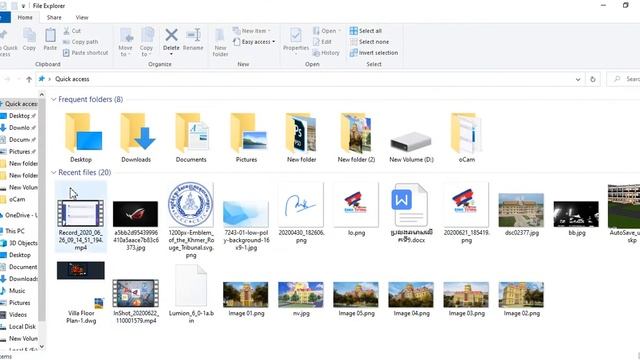
Task: Open 3D Objects in navigation pane
Action: 19,243
